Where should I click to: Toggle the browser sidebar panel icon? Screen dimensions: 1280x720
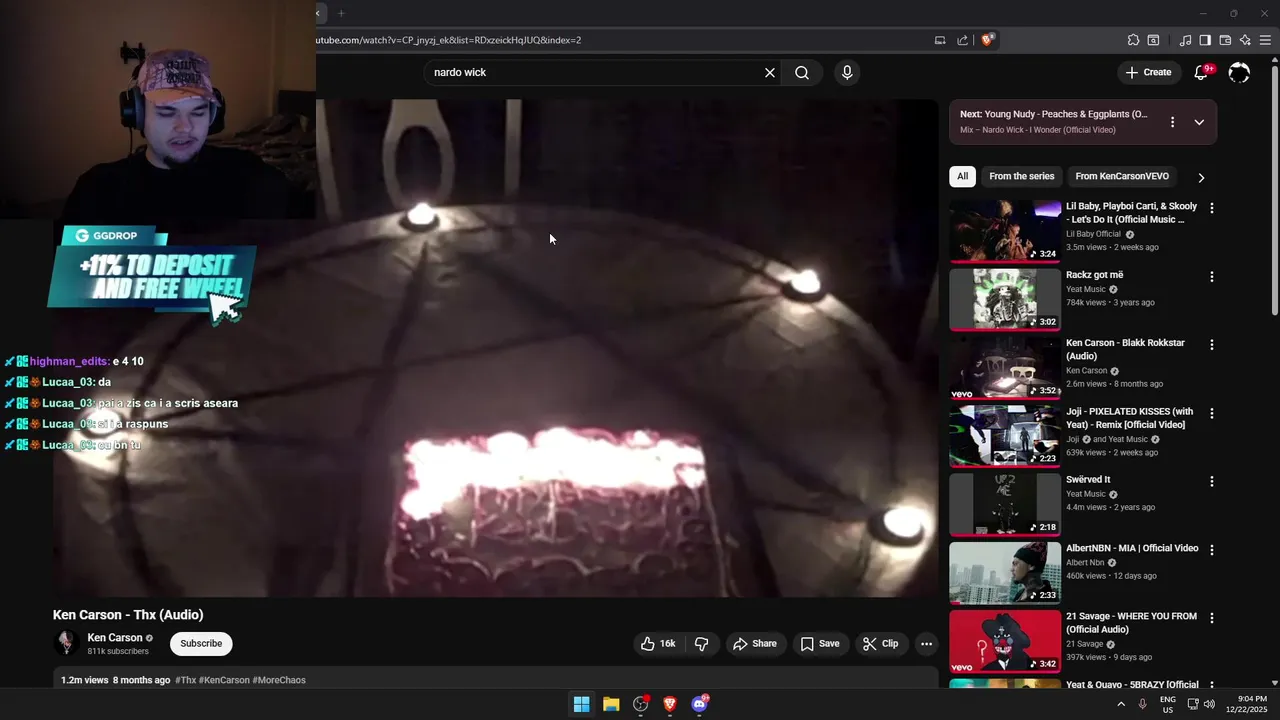[1205, 40]
